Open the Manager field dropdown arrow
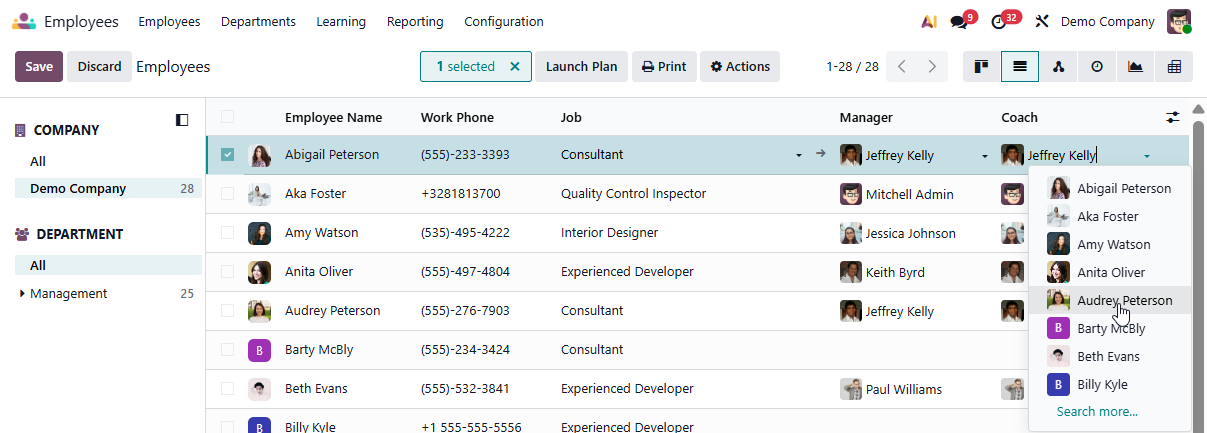 [x=984, y=156]
